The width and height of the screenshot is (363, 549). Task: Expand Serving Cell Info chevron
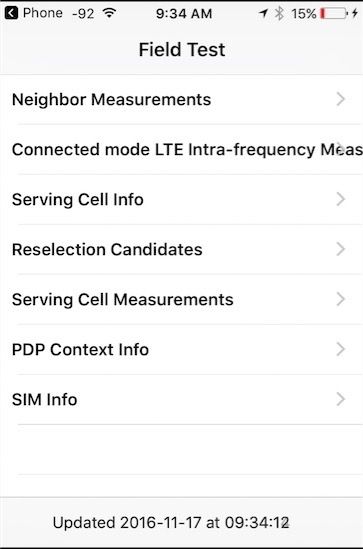[x=341, y=199]
